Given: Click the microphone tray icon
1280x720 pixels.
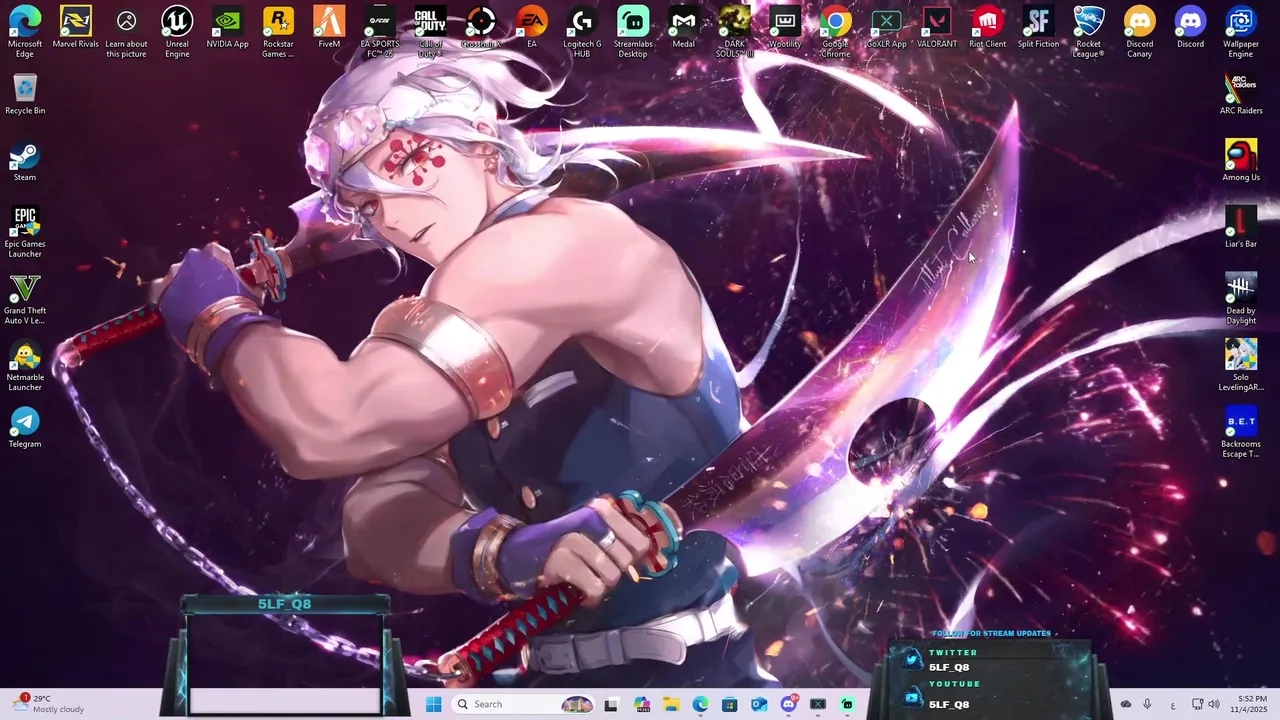Looking at the screenshot, I should (1147, 704).
